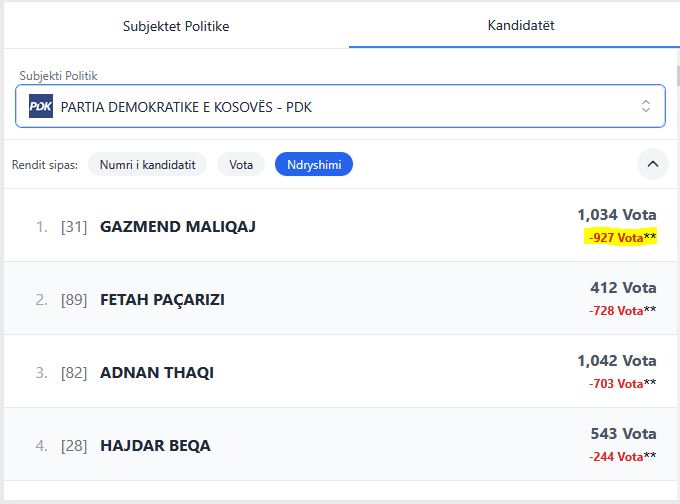680x504 pixels.
Task: Open Fetah Paçarizi candidate row
Action: click(x=162, y=299)
